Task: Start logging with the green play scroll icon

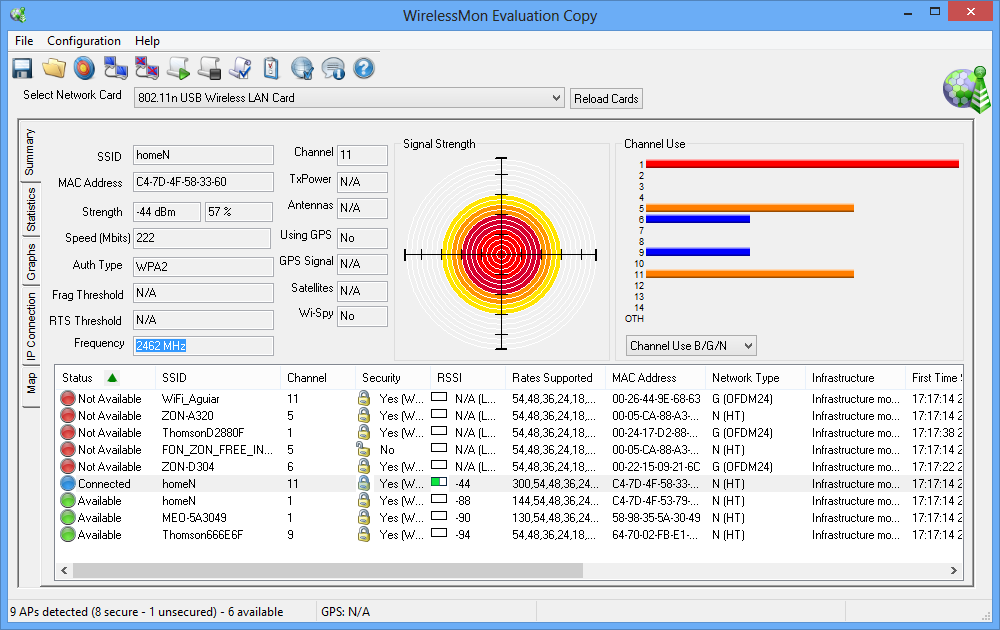Action: click(178, 68)
